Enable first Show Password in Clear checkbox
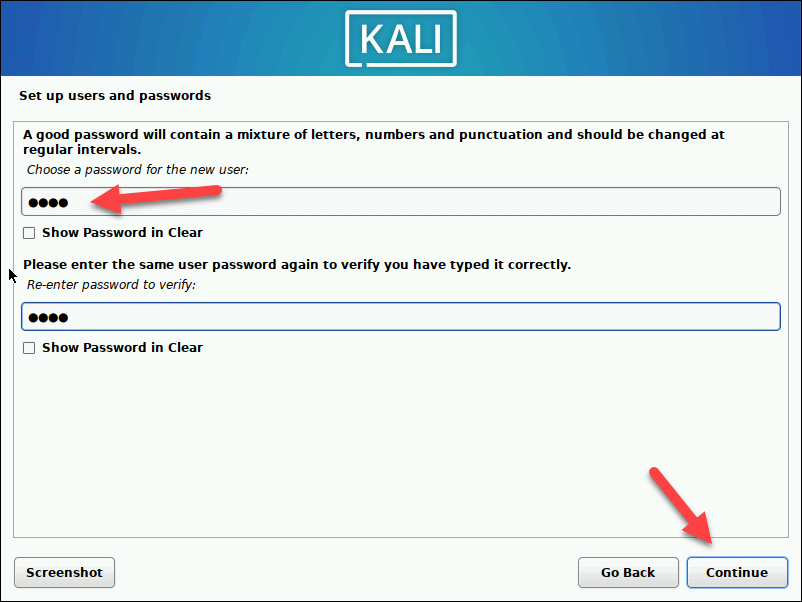Screen dimensions: 802x602 coord(29,233)
